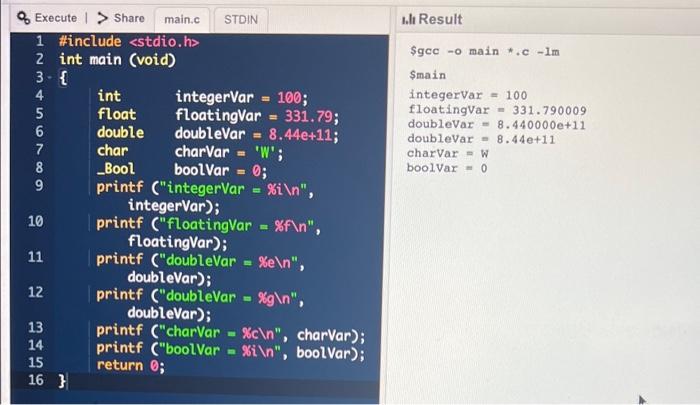
Task: Click the closing brace on line 16
Action: (62, 381)
